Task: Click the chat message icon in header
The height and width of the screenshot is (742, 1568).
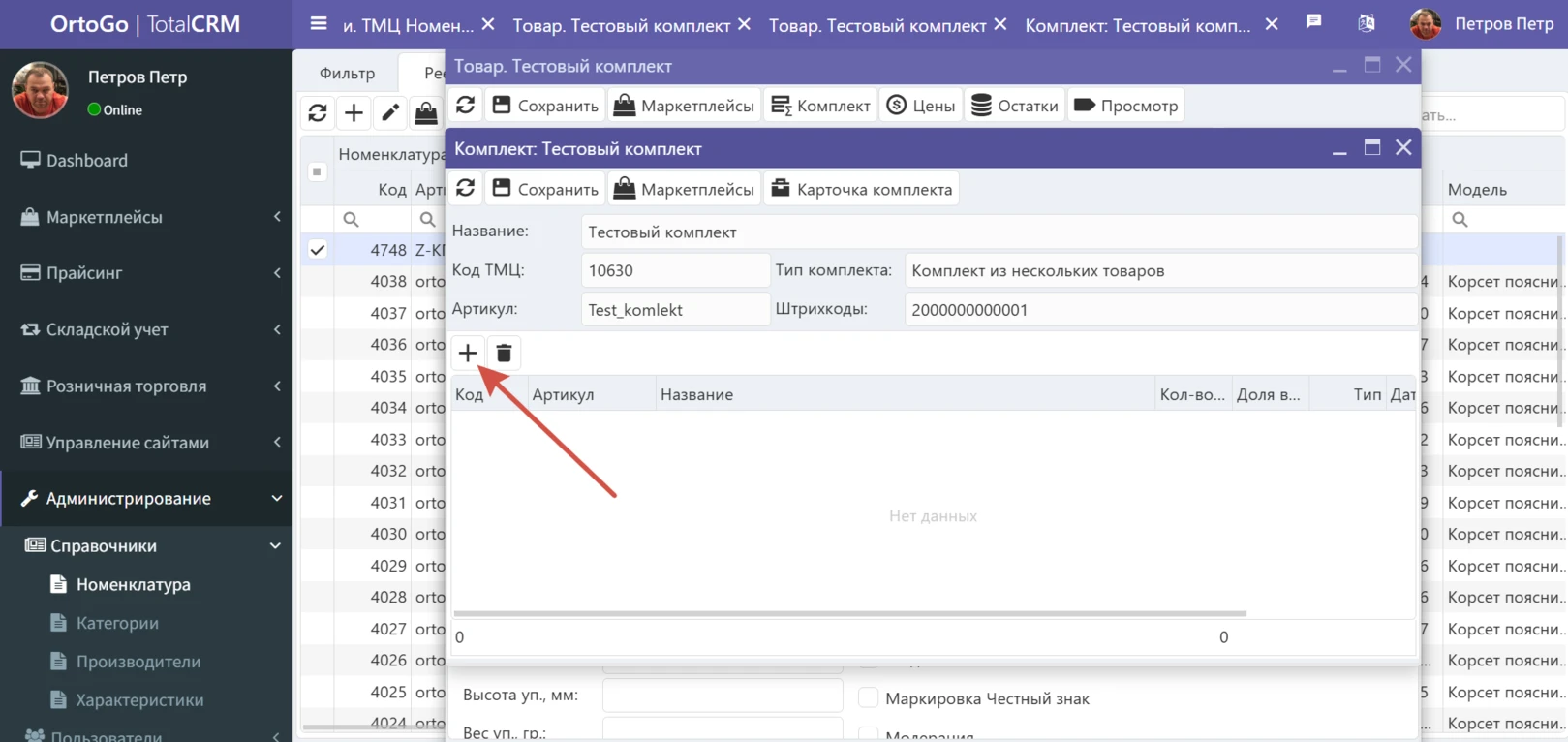Action: click(1313, 23)
